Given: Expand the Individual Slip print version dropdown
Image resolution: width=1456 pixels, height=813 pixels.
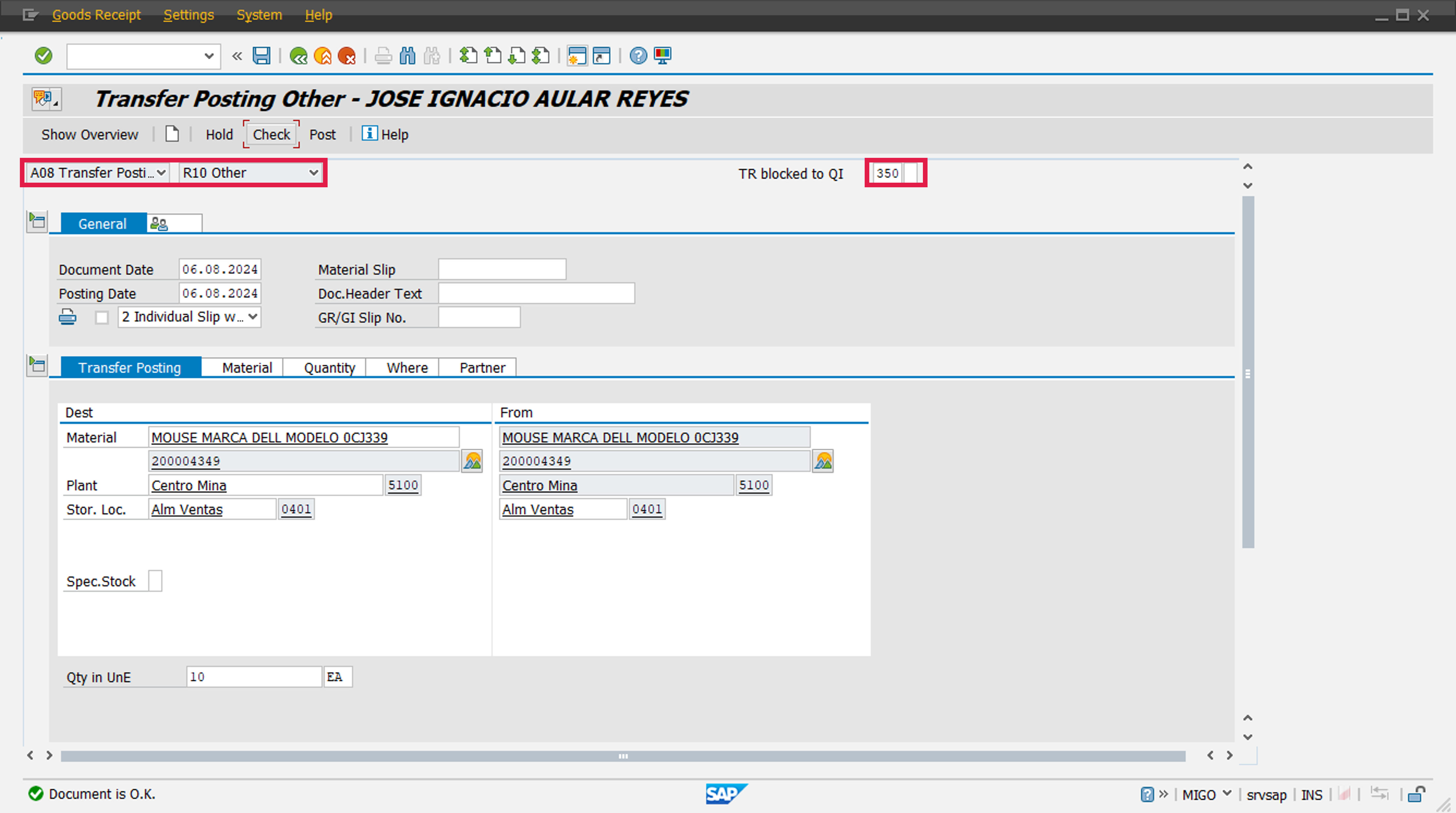Looking at the screenshot, I should [x=253, y=317].
